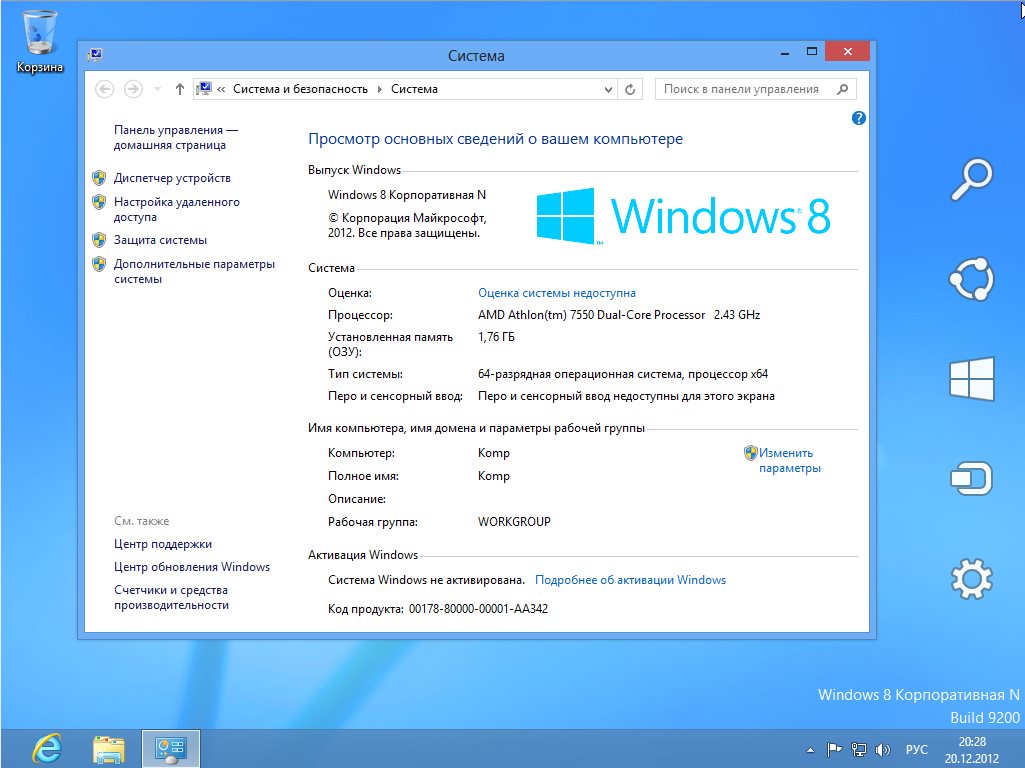Image resolution: width=1025 pixels, height=768 pixels.
Task: Open Защита системы link
Action: (160, 240)
